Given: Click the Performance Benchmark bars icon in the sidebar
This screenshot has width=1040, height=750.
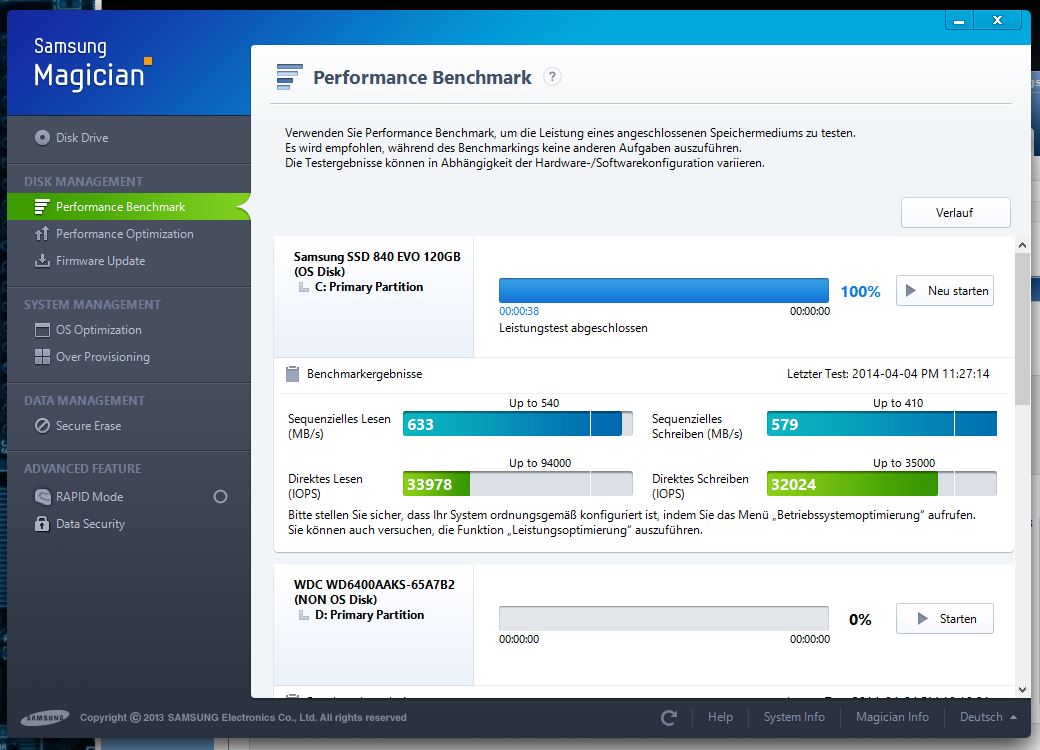Looking at the screenshot, I should point(42,207).
